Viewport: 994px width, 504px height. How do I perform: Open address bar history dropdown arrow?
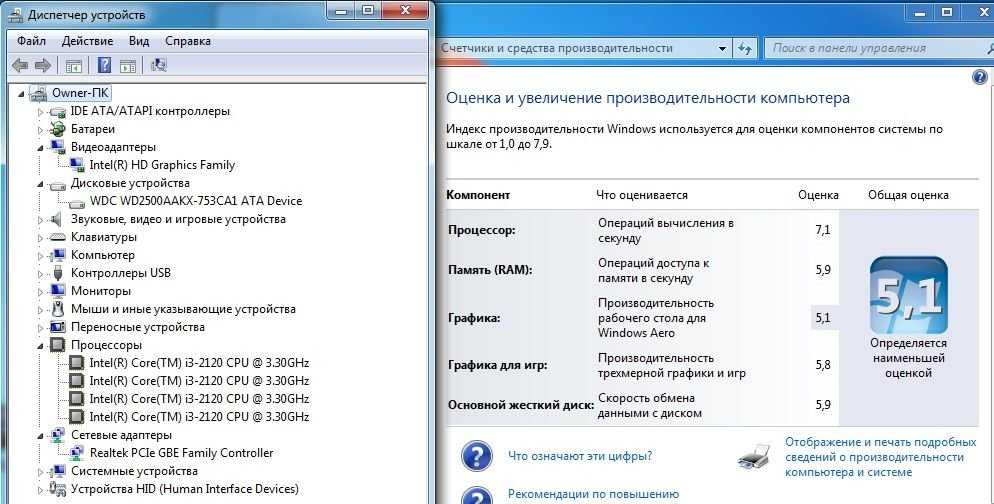(x=722, y=49)
